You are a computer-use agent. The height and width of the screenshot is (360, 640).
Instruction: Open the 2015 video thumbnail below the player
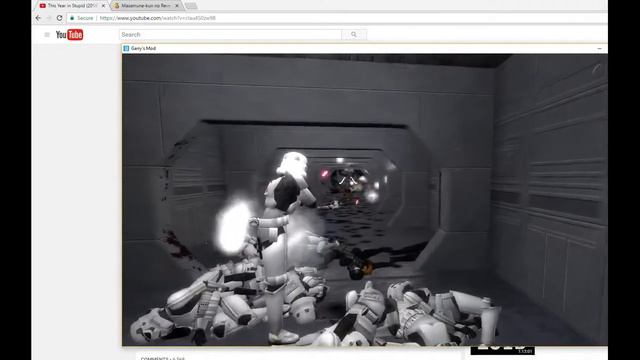tap(502, 350)
